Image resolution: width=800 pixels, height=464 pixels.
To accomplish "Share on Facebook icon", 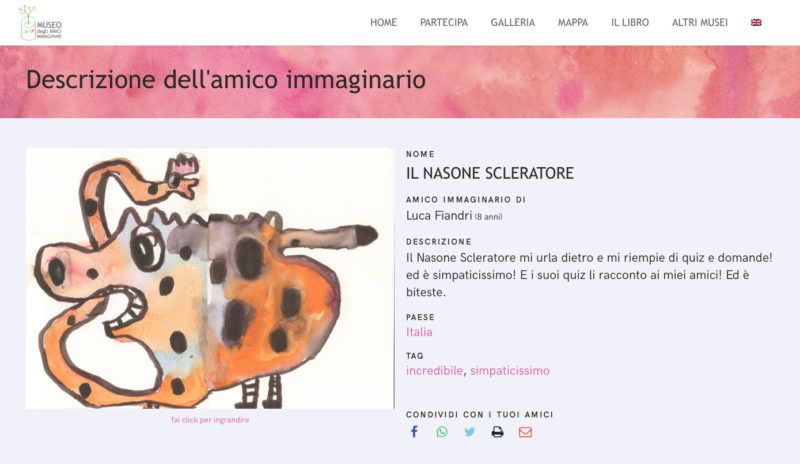I will click(x=414, y=432).
